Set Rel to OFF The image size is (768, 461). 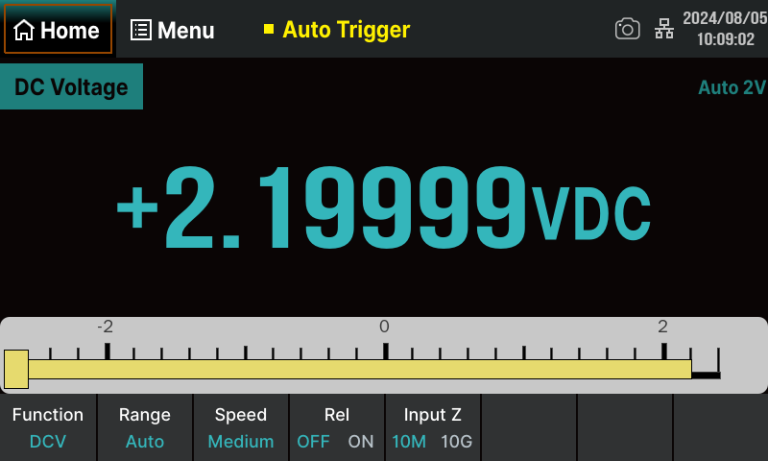click(x=313, y=441)
